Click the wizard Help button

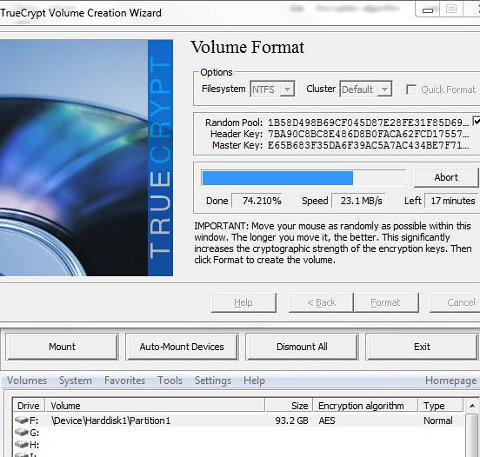click(243, 302)
